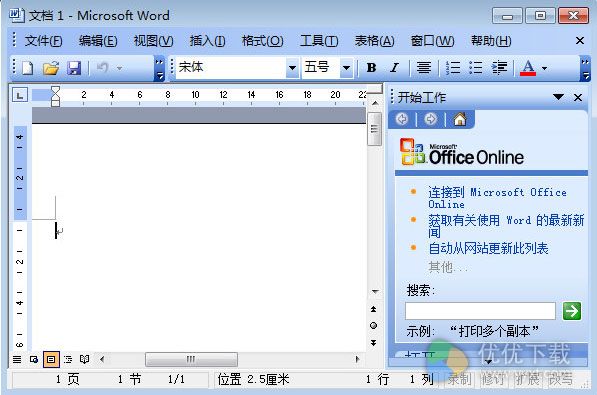Click the horizontal scrollbar thumb
597x395 pixels.
point(191,359)
